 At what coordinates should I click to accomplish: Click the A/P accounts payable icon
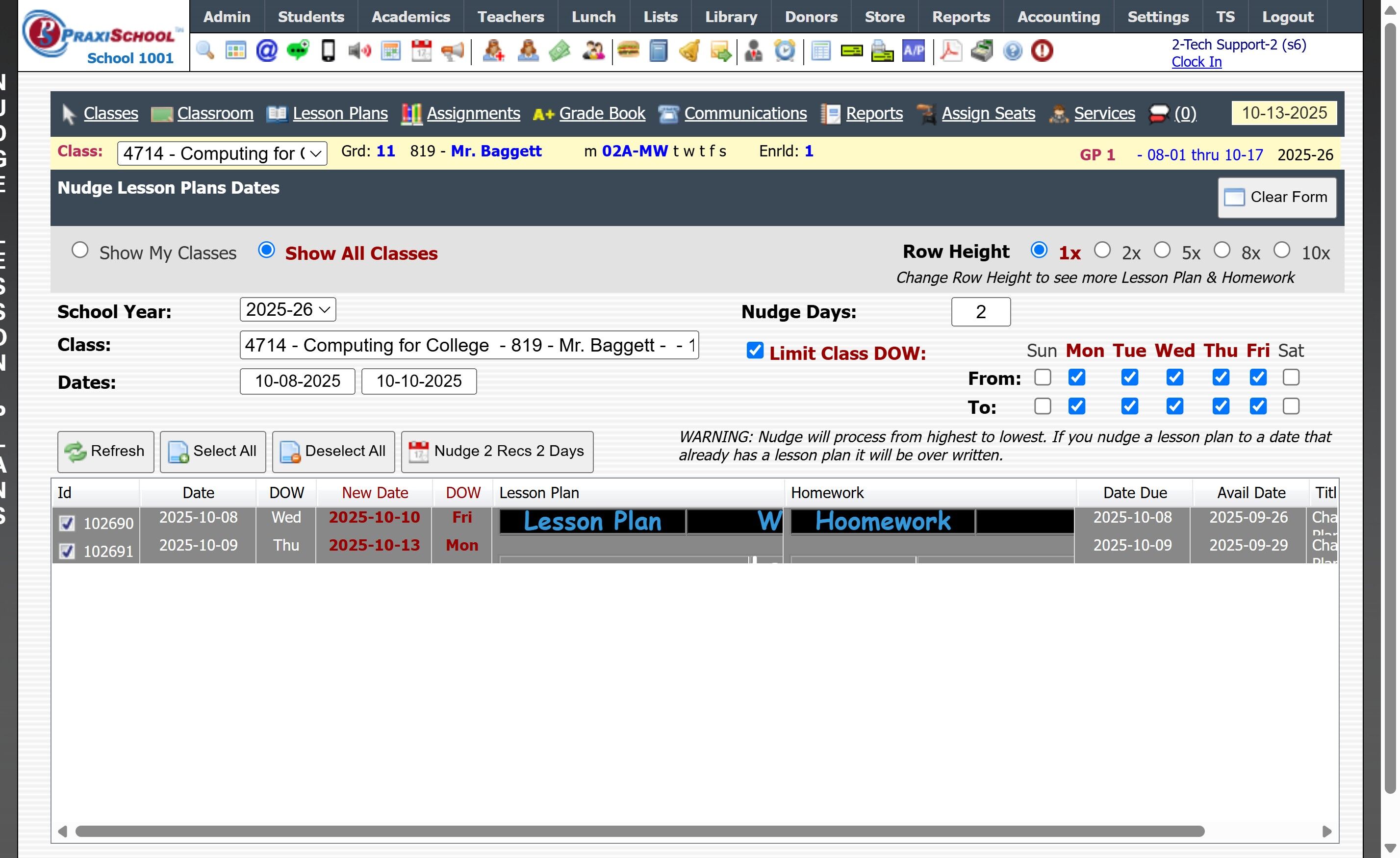click(x=913, y=51)
